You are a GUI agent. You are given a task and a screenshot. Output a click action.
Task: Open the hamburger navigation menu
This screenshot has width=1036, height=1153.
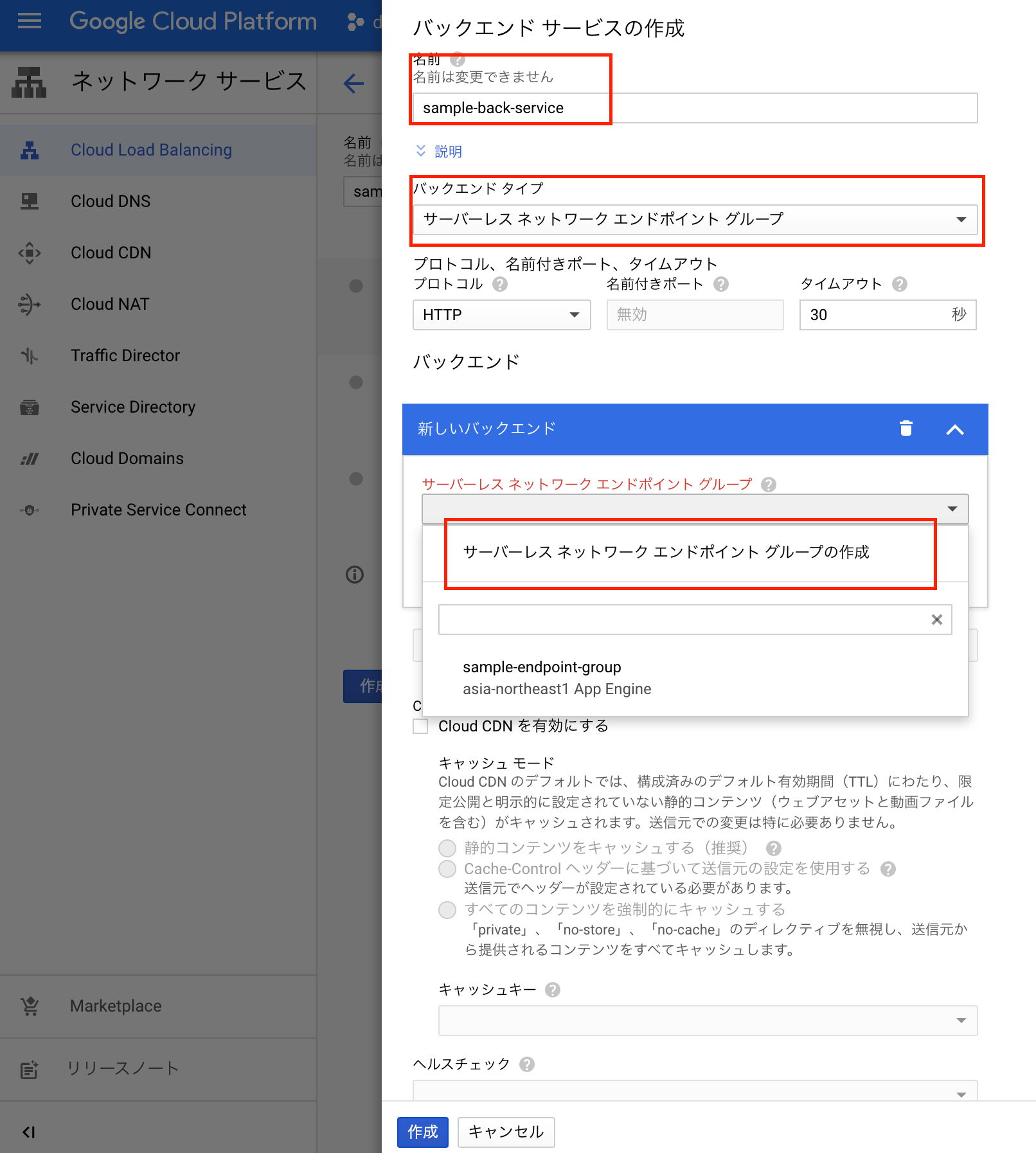point(30,21)
